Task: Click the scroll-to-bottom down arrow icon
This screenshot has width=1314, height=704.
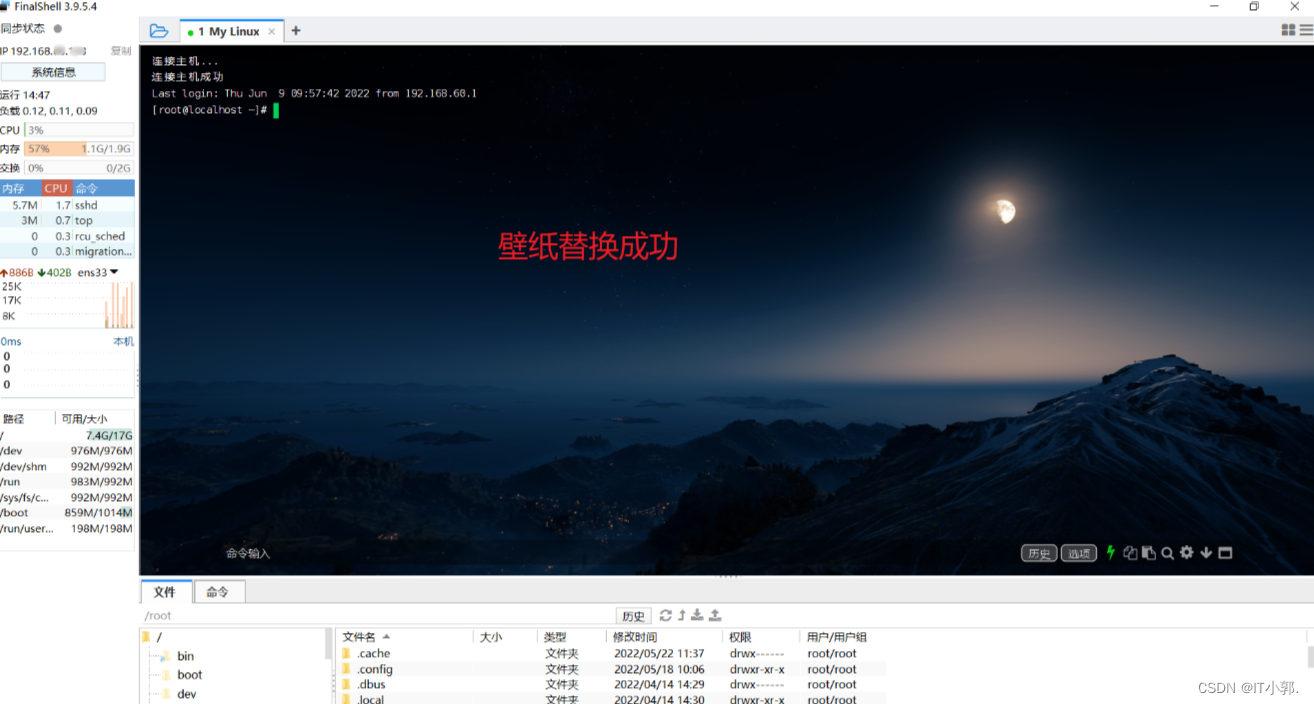Action: pos(1206,553)
